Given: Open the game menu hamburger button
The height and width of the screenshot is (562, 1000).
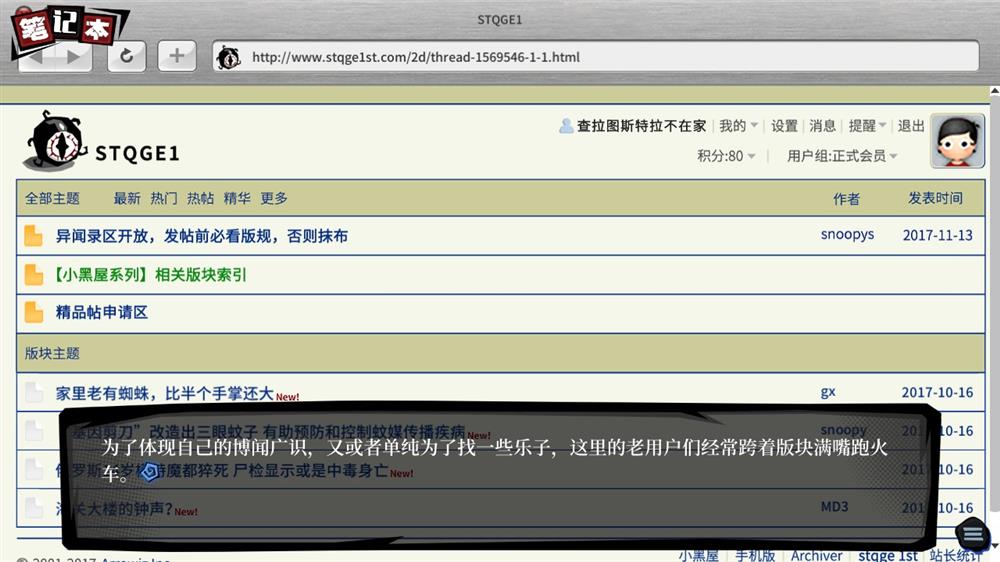Looking at the screenshot, I should point(973,535).
